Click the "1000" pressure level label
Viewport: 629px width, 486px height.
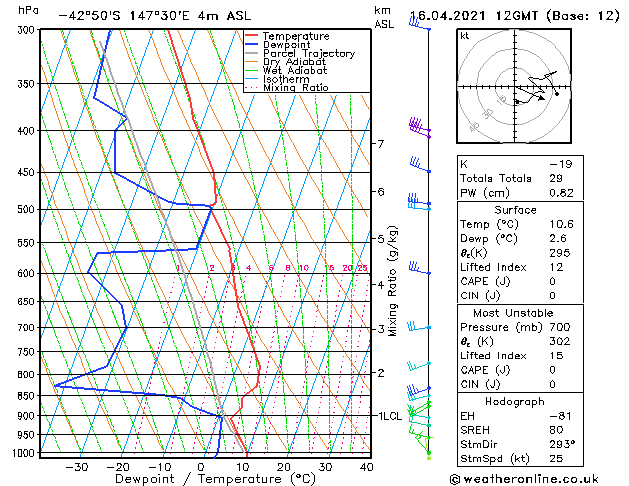point(26,453)
